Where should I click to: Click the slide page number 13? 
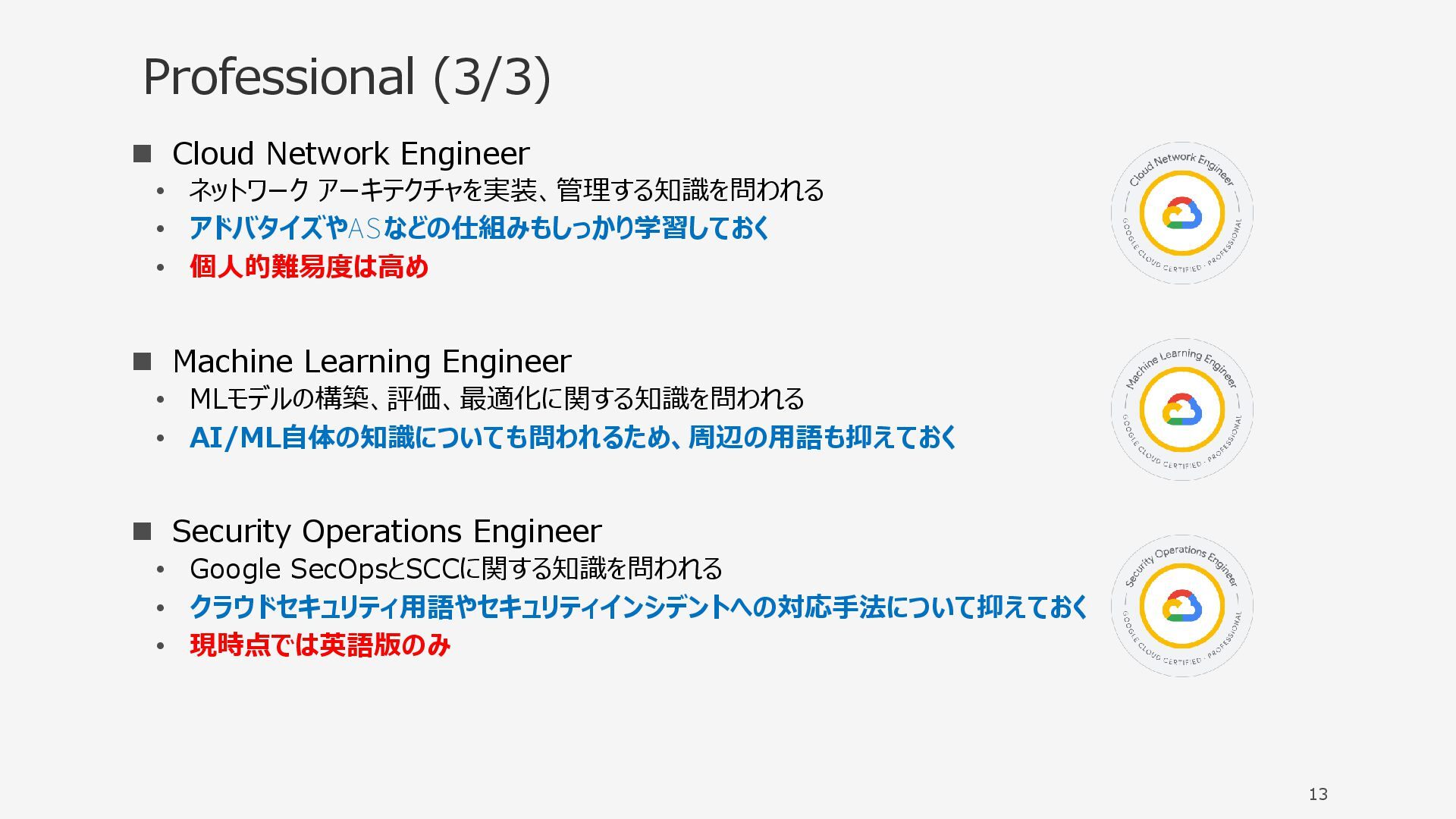pyautogui.click(x=1318, y=794)
